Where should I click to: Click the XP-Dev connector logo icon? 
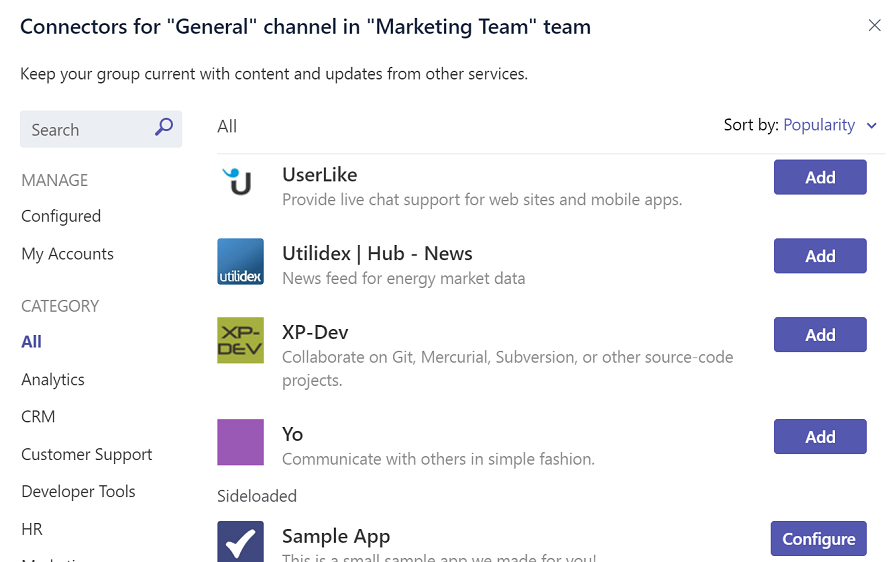coord(240,340)
